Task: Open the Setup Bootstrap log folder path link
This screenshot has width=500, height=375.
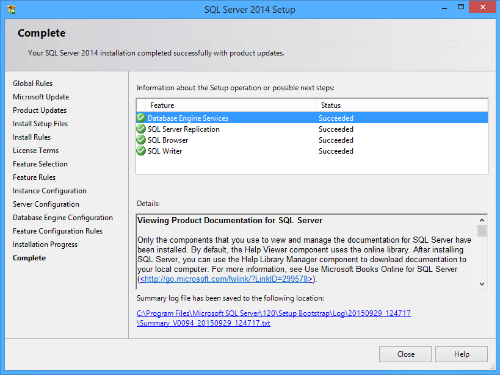Action: tap(274, 313)
